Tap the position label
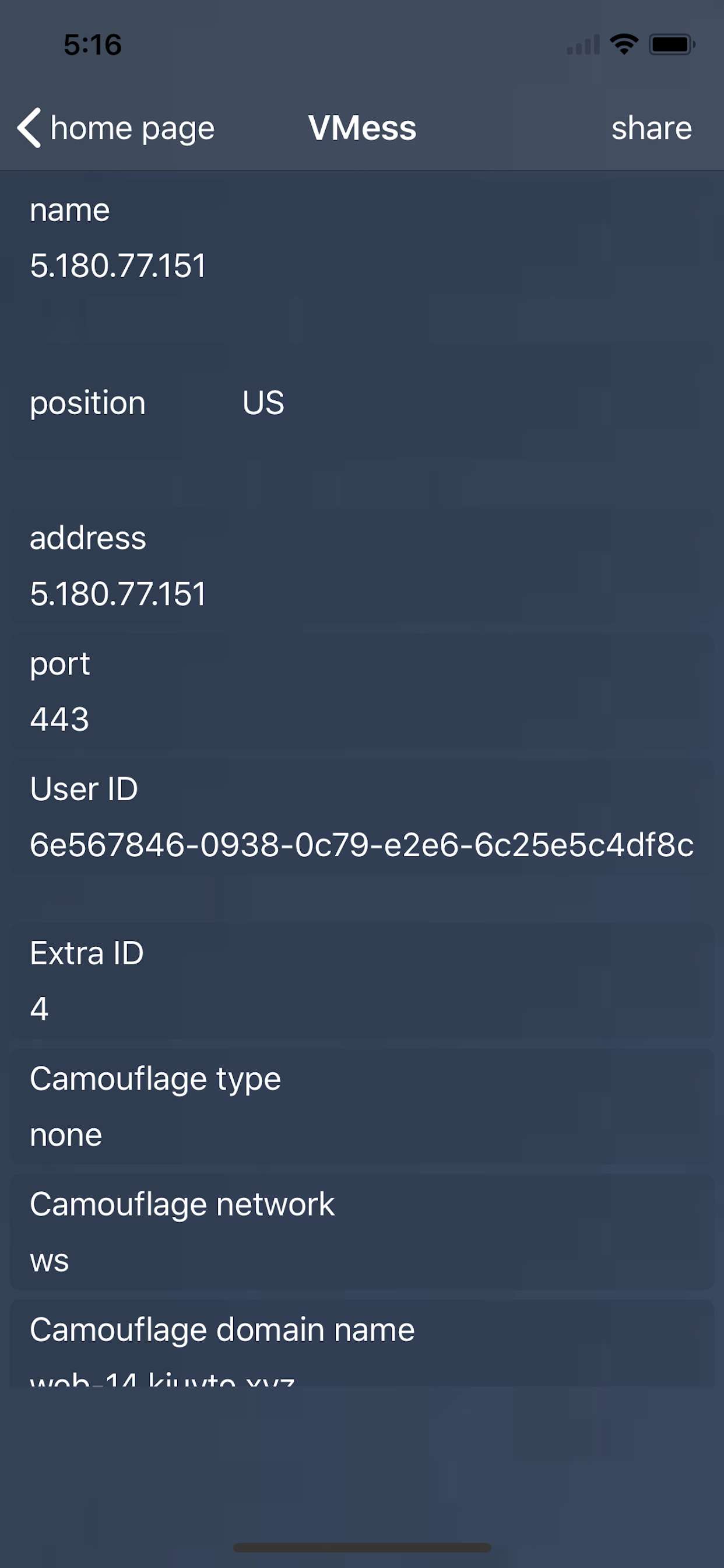724x1568 pixels. 87,403
